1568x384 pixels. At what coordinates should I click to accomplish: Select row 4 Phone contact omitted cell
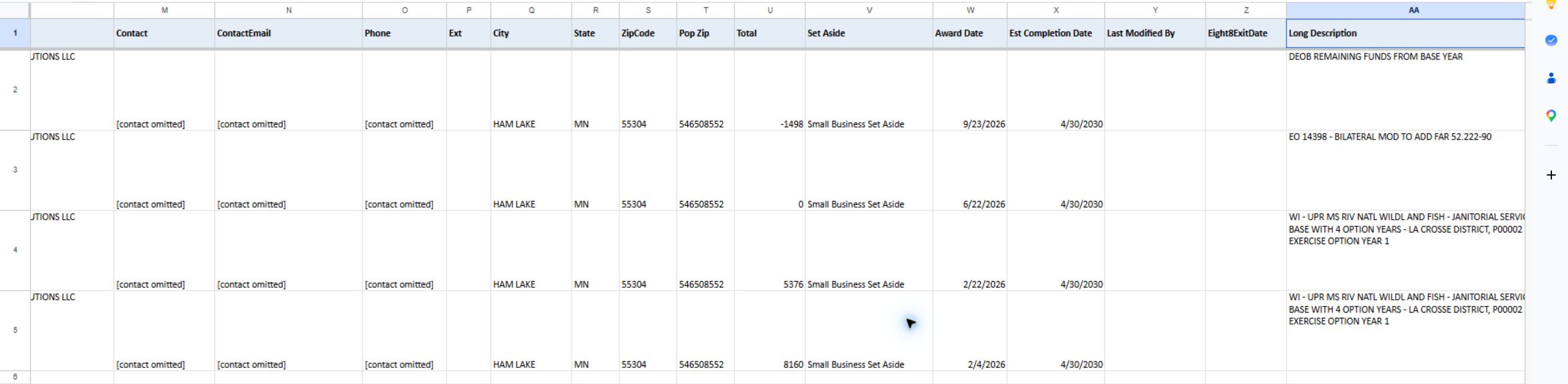(404, 250)
